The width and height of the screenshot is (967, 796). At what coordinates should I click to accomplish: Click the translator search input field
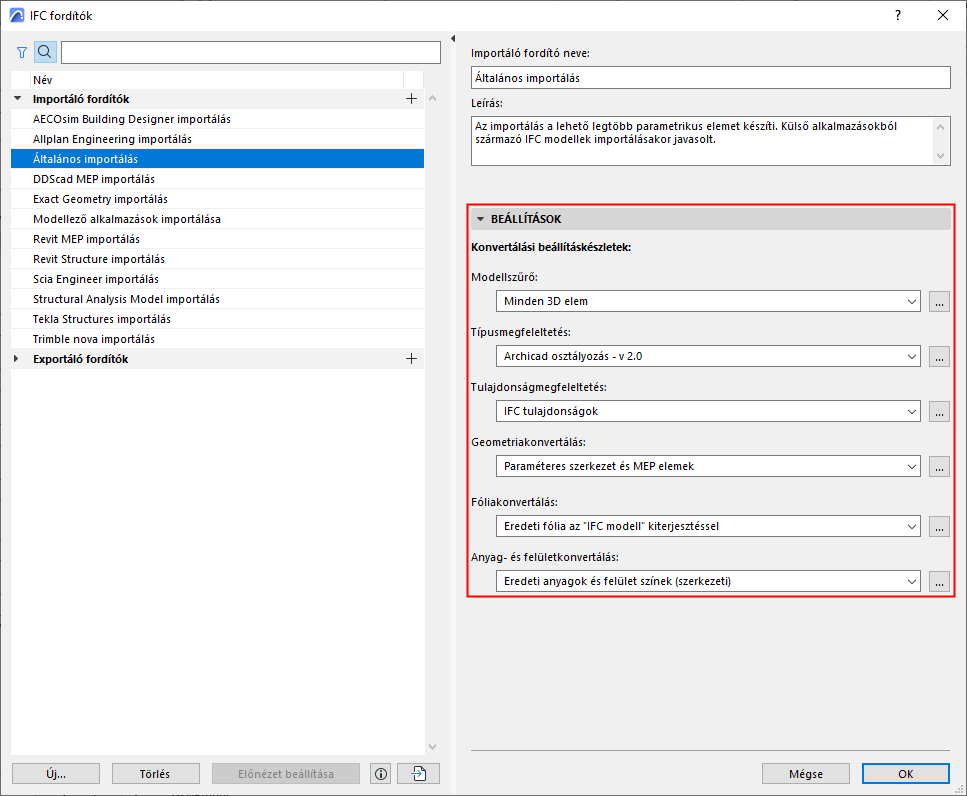(x=250, y=52)
